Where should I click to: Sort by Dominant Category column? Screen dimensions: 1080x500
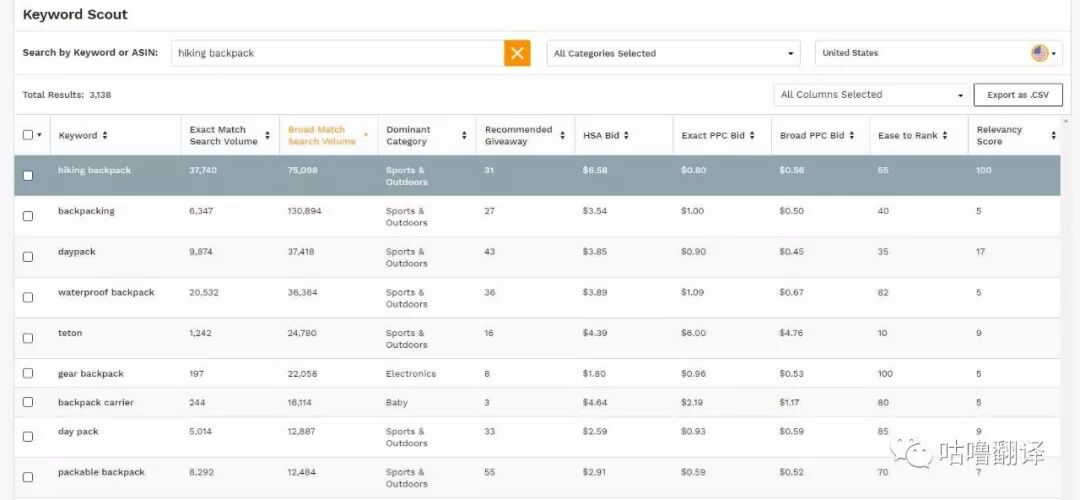[464, 136]
